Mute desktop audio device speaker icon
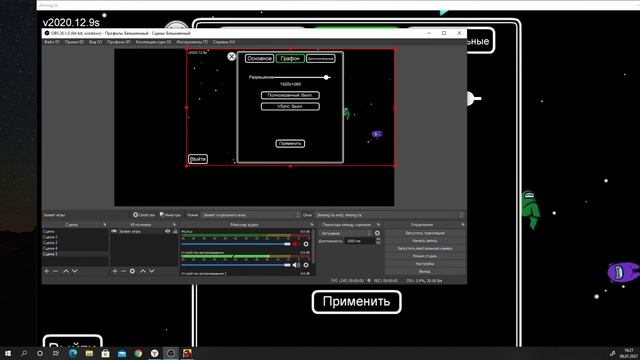This screenshot has height=360, width=640. (x=296, y=265)
